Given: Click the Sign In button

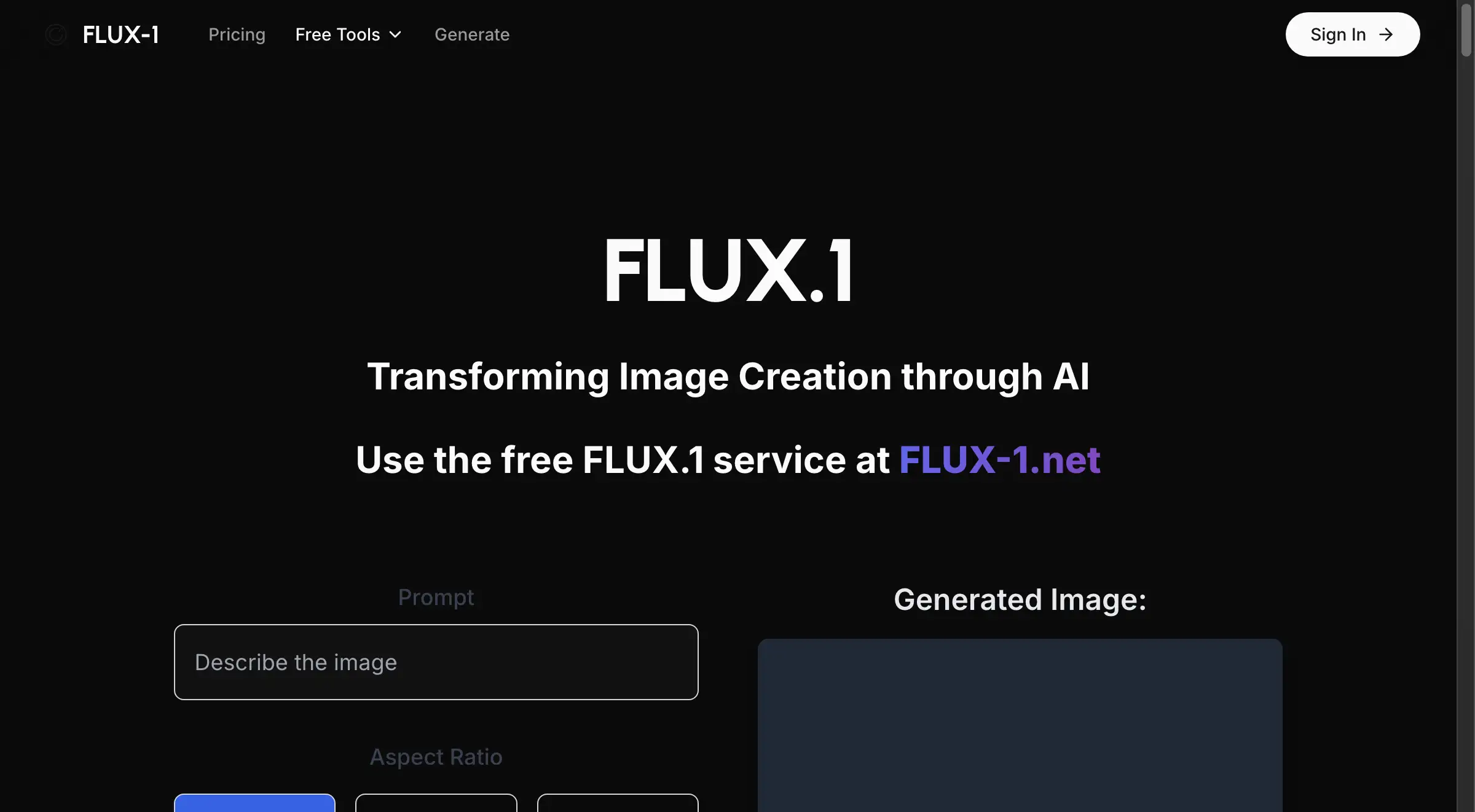Looking at the screenshot, I should pyautogui.click(x=1353, y=33).
